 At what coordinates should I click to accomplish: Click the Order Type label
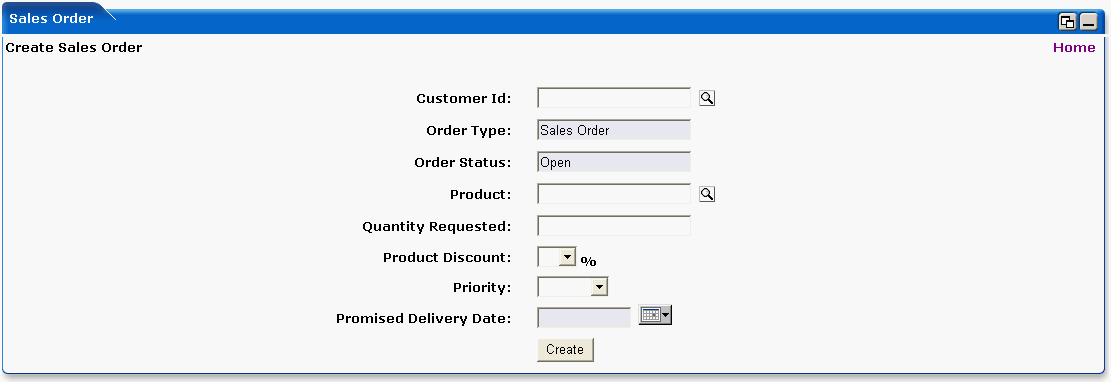point(468,130)
